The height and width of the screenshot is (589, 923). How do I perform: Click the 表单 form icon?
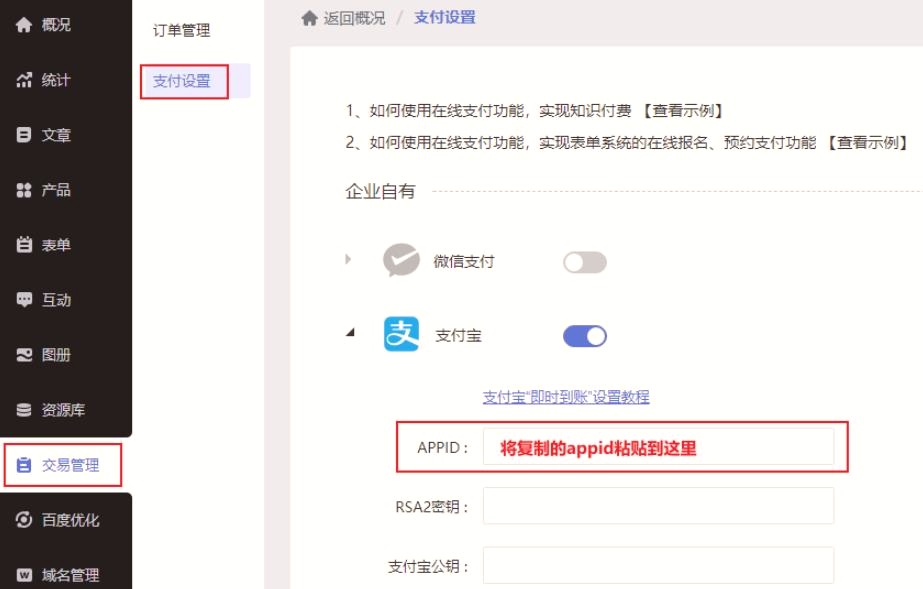point(25,245)
